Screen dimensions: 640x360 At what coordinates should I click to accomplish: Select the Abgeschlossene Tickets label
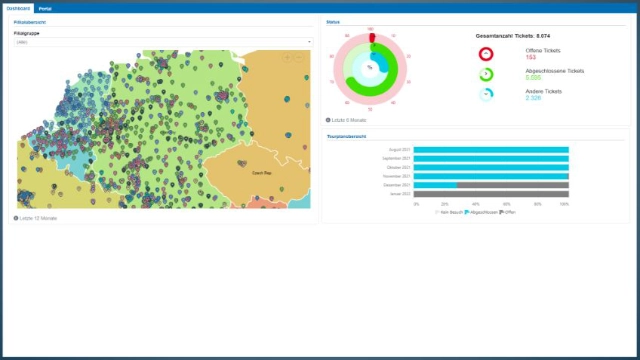pos(555,71)
